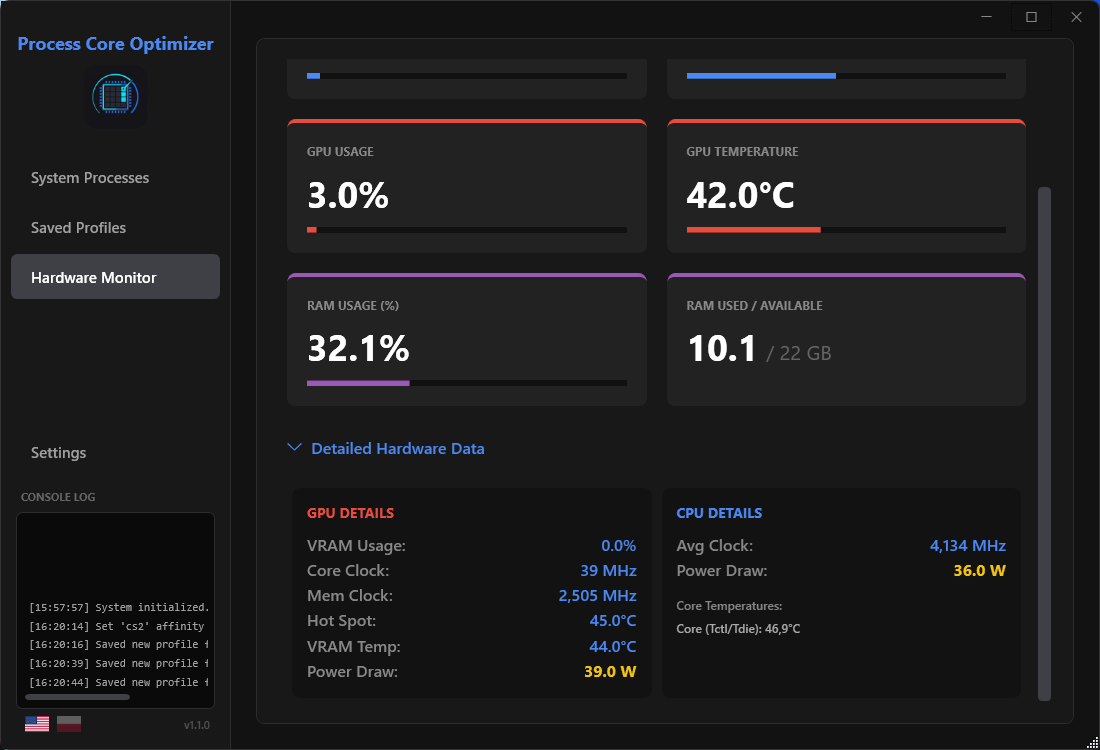Image resolution: width=1100 pixels, height=750 pixels.
Task: Click the GPU usage progress bar
Action: pos(467,229)
